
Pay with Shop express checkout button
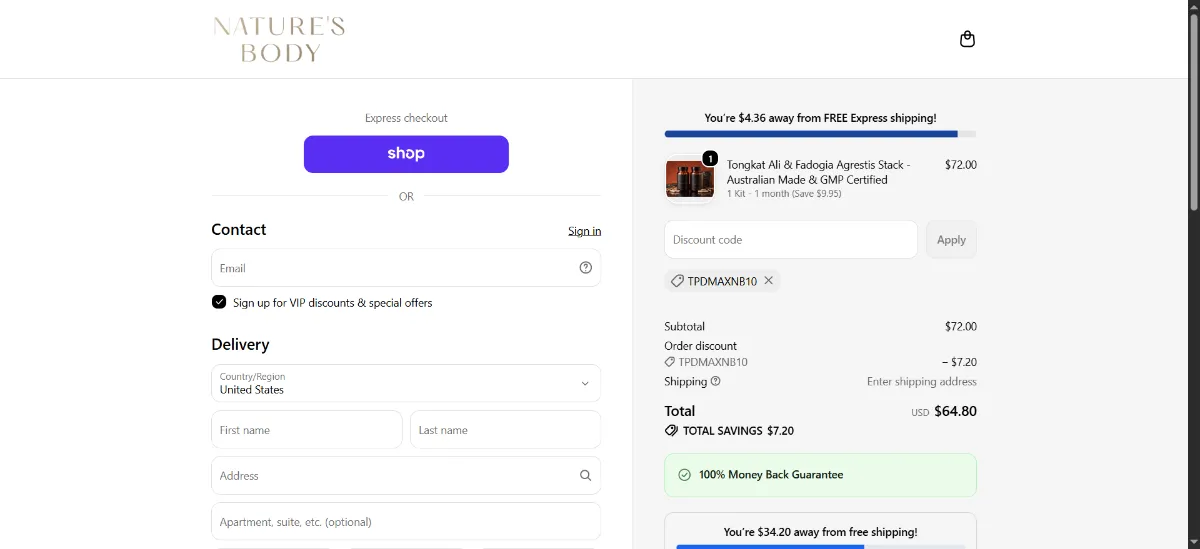click(x=406, y=154)
